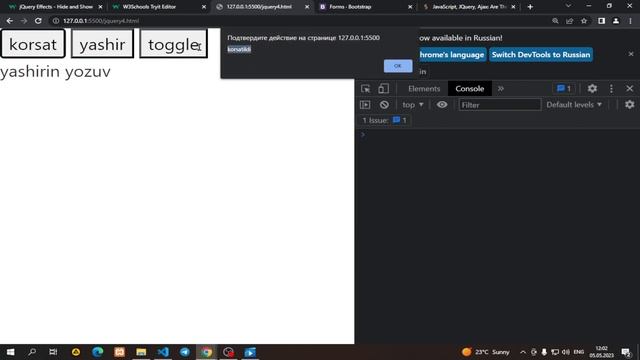
Task: Expand more DevTools tabs chevron
Action: coord(501,89)
